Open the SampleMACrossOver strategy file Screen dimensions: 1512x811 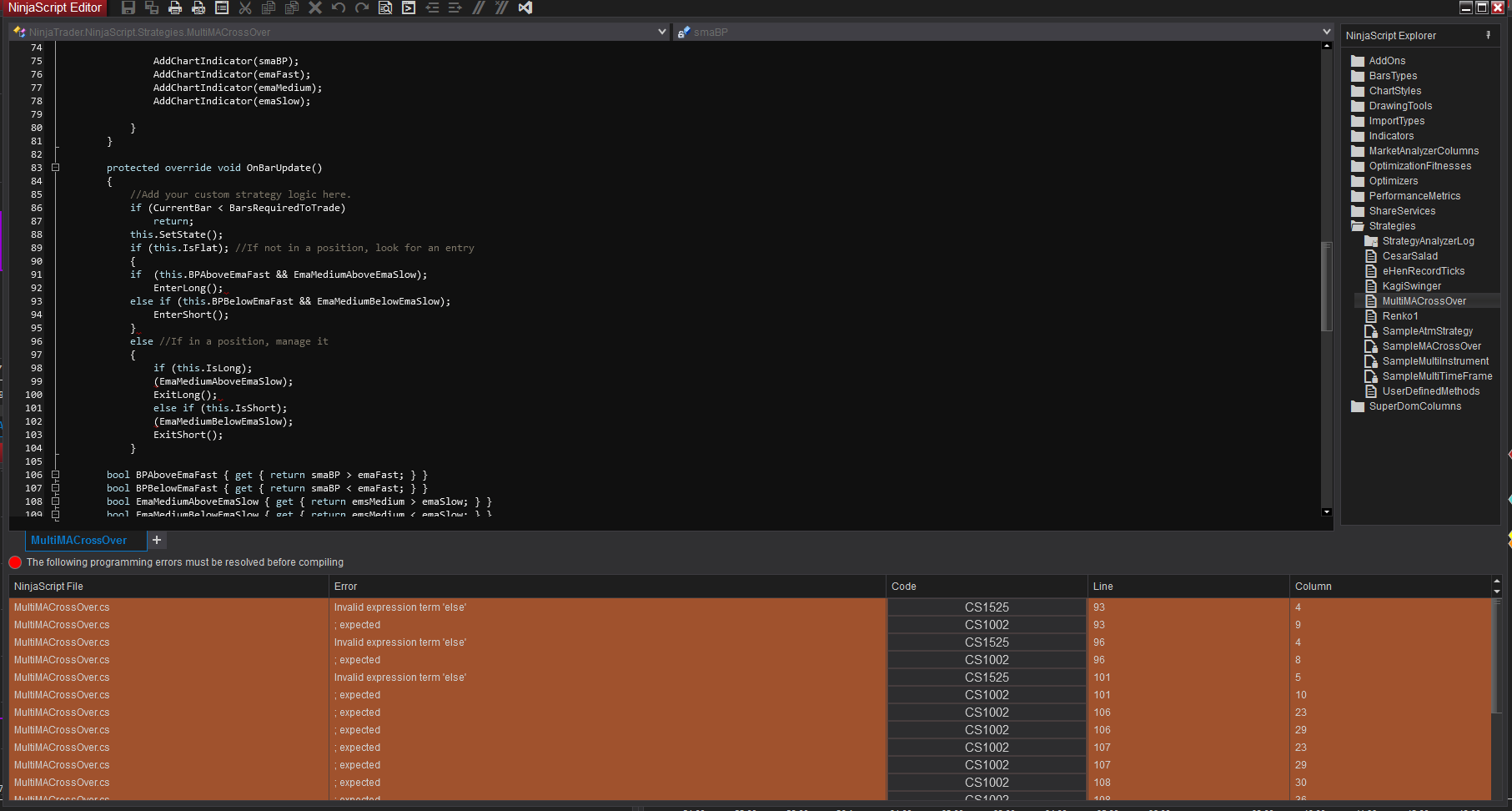coord(1431,346)
